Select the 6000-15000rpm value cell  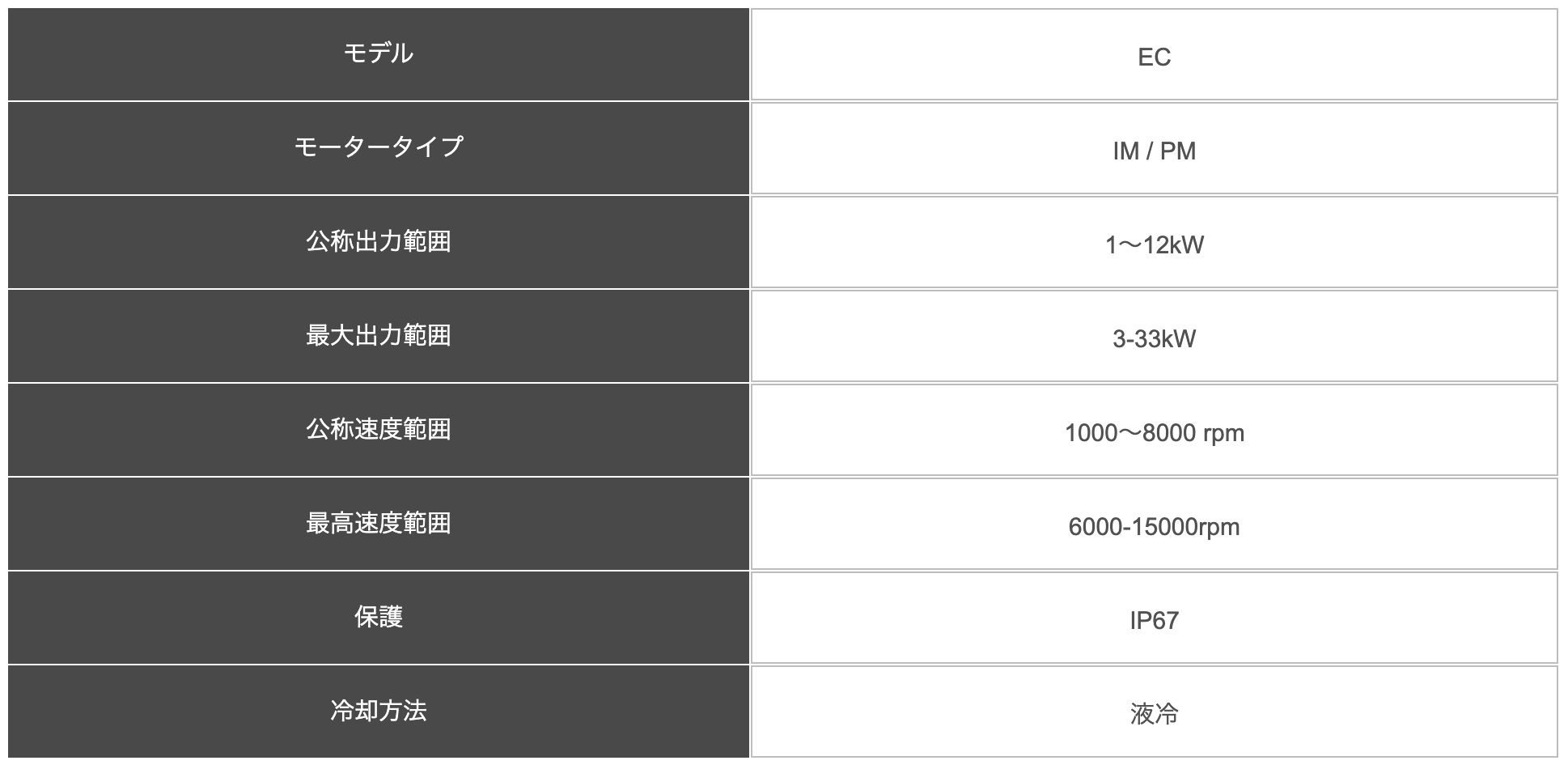tap(1155, 524)
